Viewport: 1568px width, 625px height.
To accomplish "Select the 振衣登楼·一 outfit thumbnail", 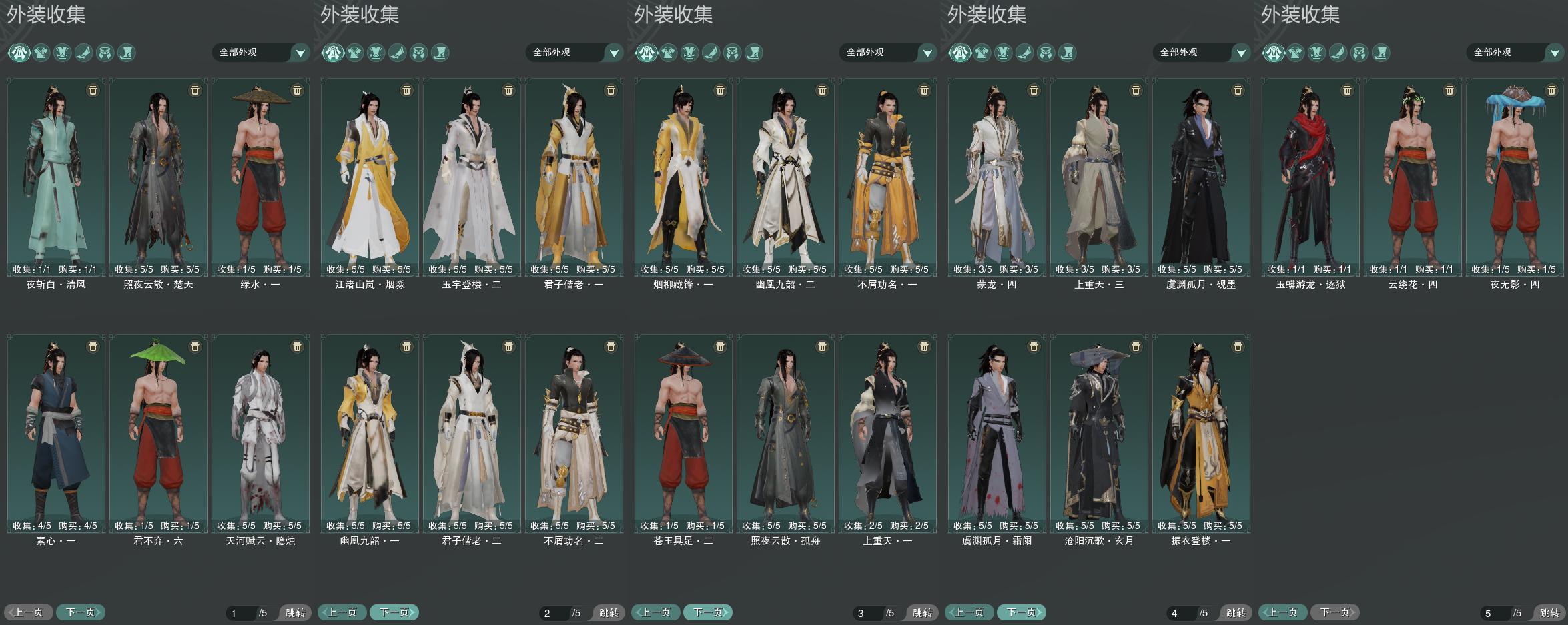I will [x=1201, y=433].
